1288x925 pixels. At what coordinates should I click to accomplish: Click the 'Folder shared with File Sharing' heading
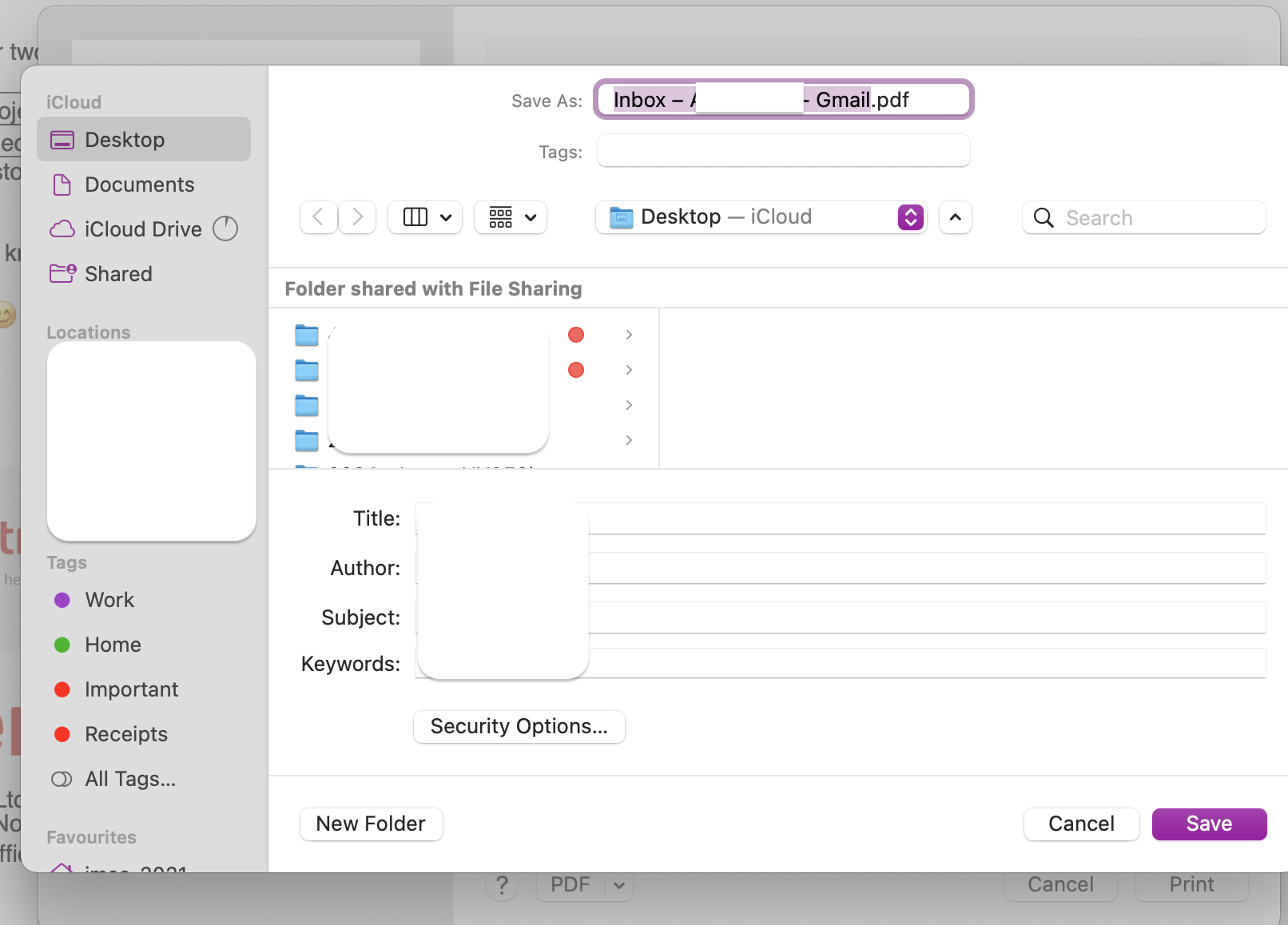(x=434, y=288)
